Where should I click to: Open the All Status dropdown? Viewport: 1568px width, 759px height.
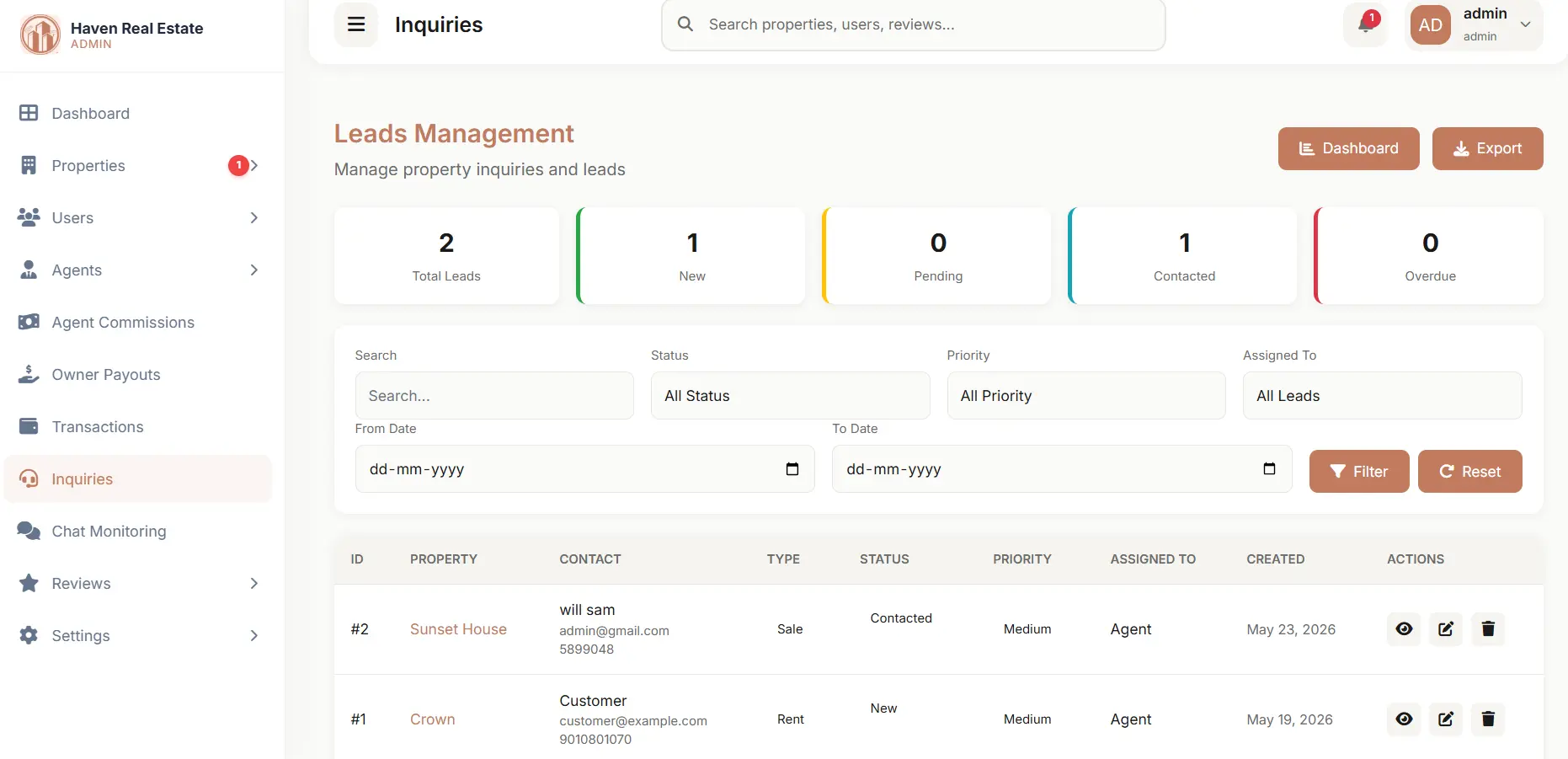coord(790,396)
